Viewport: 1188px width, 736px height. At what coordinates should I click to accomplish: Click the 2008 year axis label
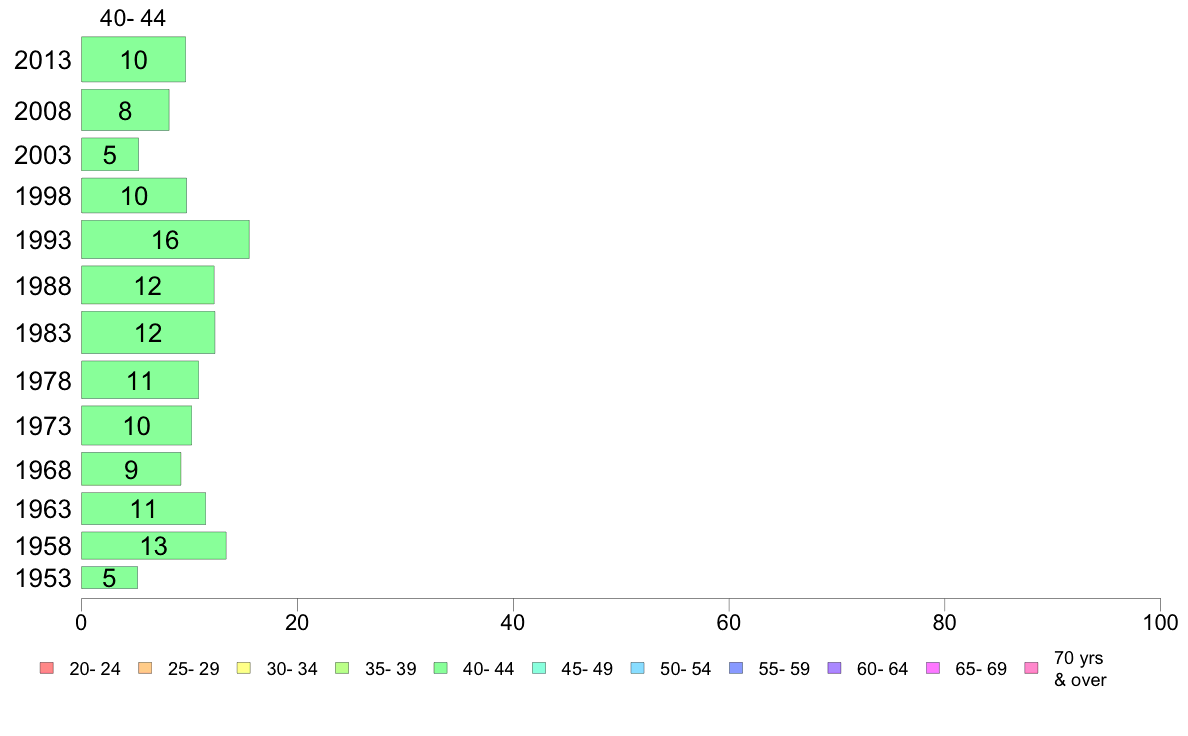point(43,111)
